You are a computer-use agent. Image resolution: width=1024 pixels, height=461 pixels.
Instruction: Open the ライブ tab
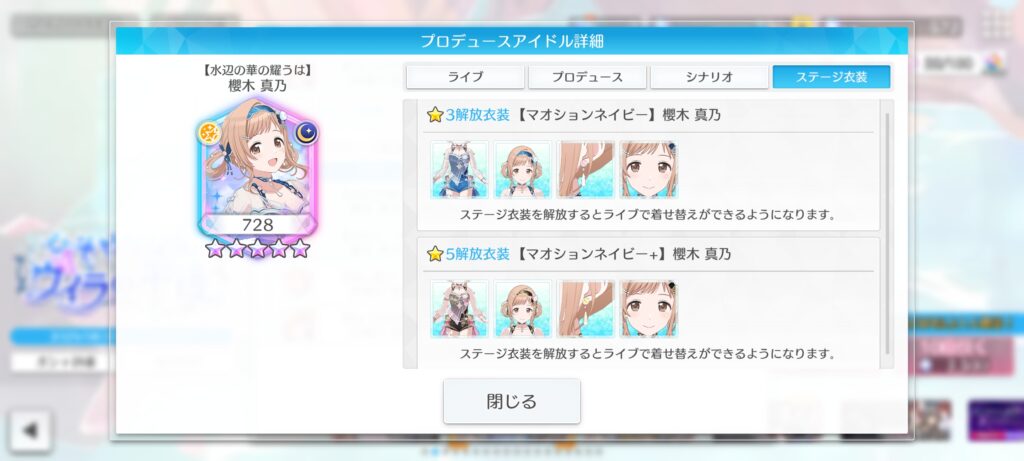click(x=465, y=76)
